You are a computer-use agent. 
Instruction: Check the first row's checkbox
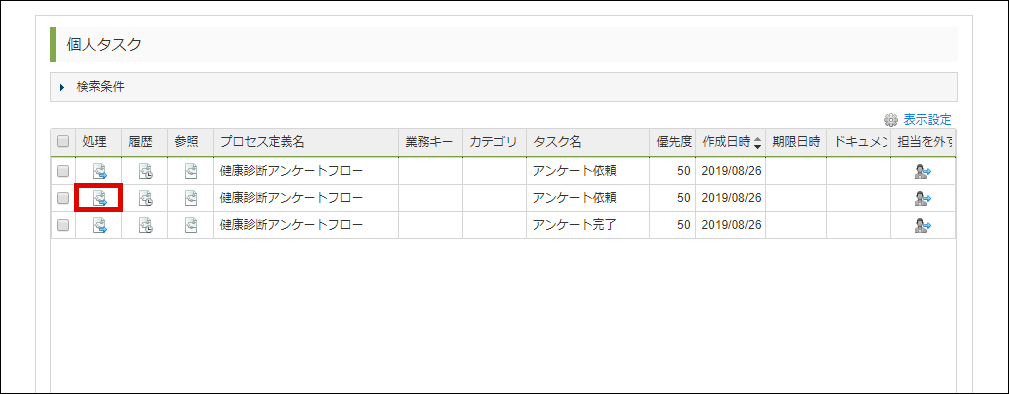pyautogui.click(x=63, y=171)
